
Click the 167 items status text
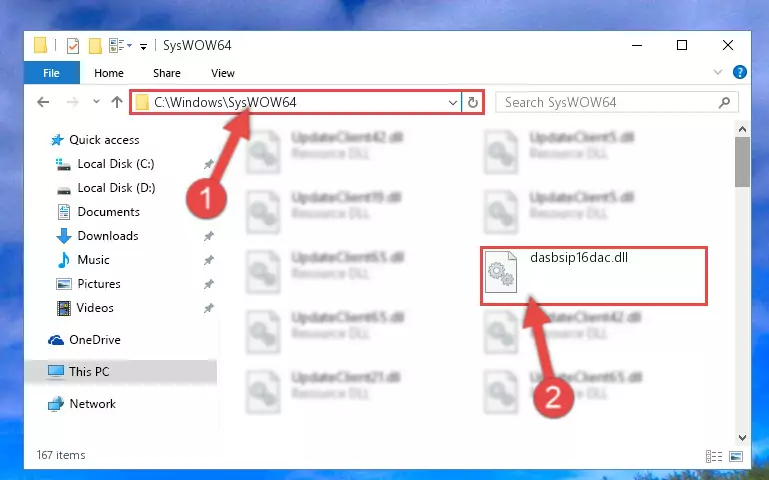point(61,455)
